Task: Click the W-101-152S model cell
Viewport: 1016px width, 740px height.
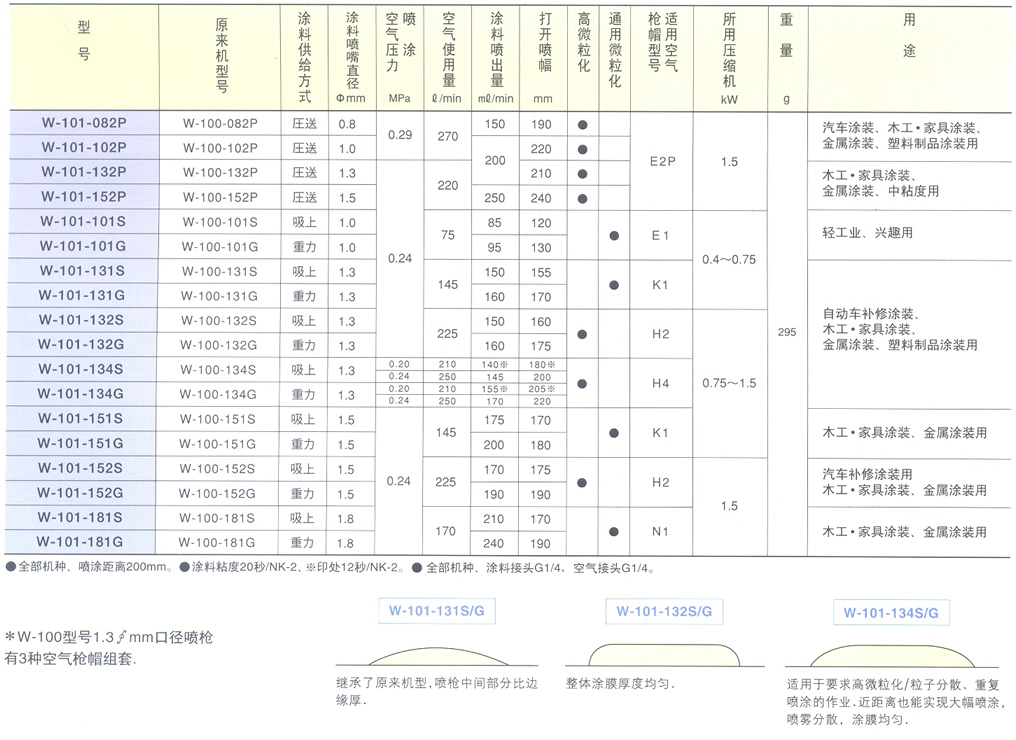Action: click(x=80, y=468)
